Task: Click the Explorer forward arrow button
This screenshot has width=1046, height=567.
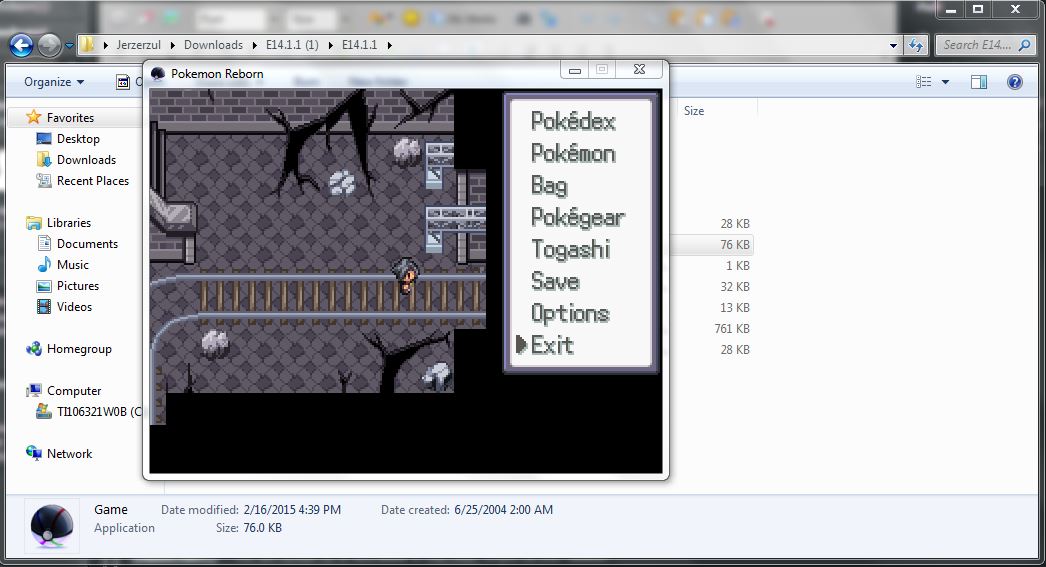Action: (48, 45)
